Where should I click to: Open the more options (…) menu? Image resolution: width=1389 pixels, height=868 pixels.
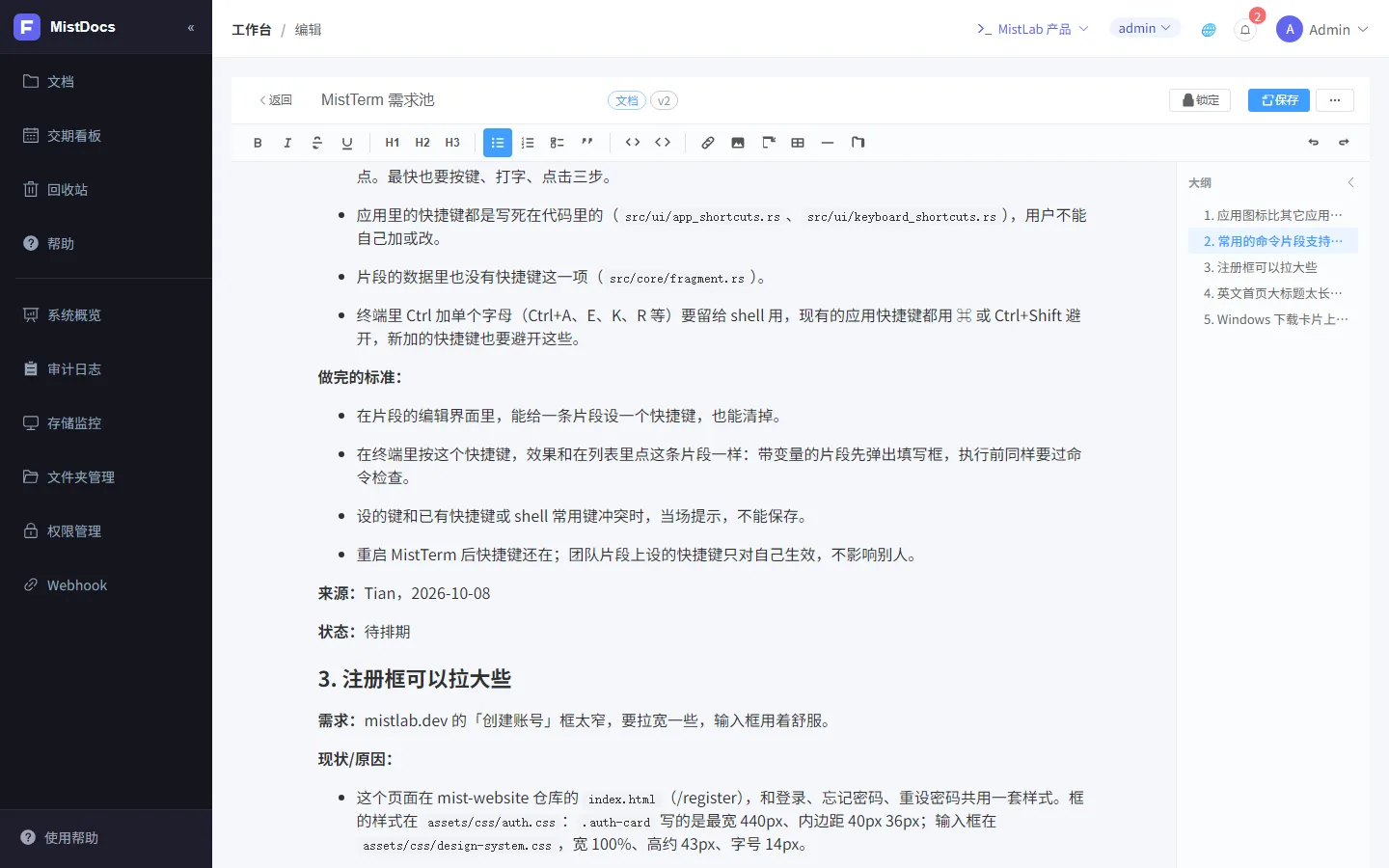point(1335,100)
